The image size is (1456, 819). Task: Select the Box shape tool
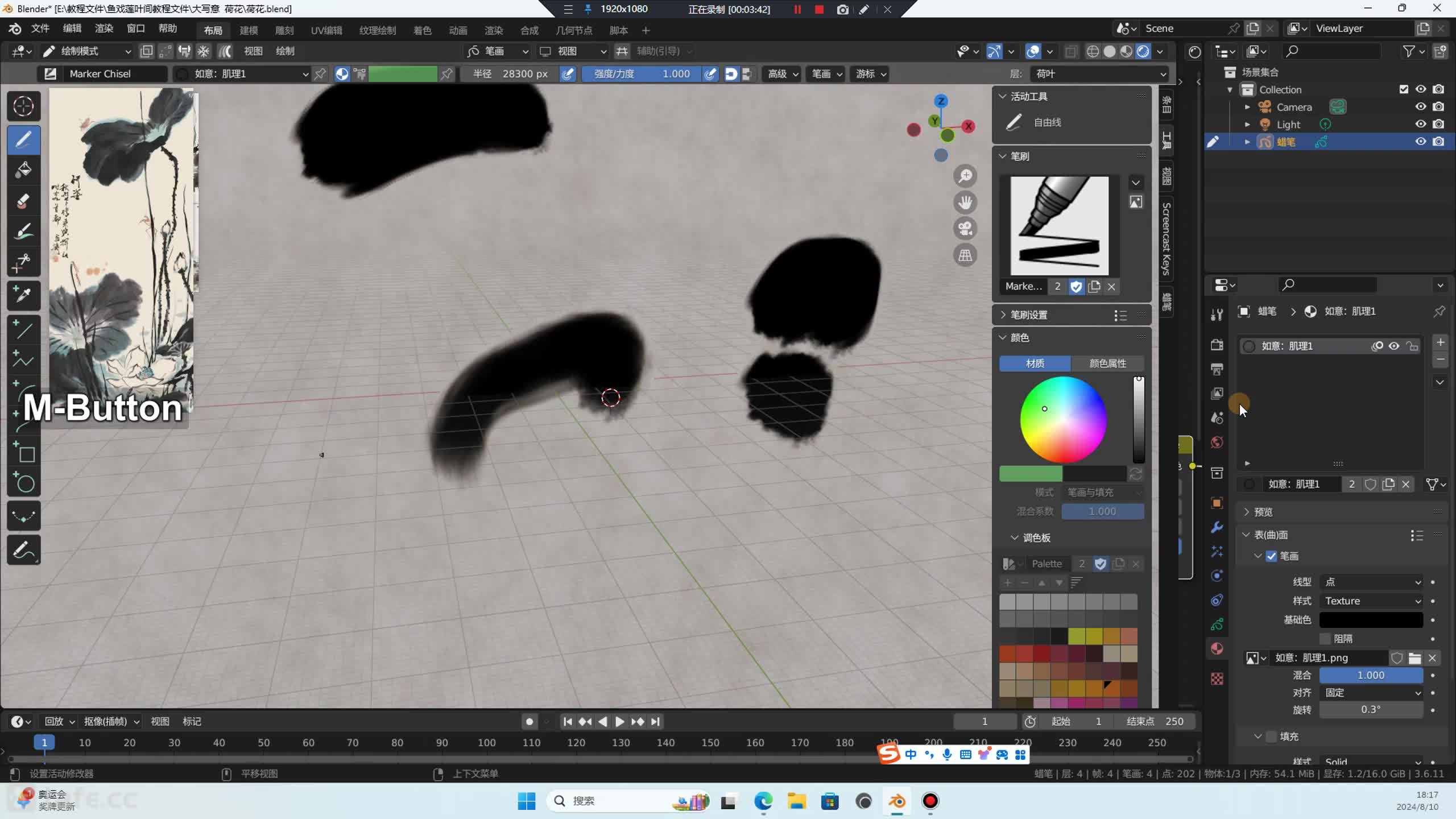(23, 453)
